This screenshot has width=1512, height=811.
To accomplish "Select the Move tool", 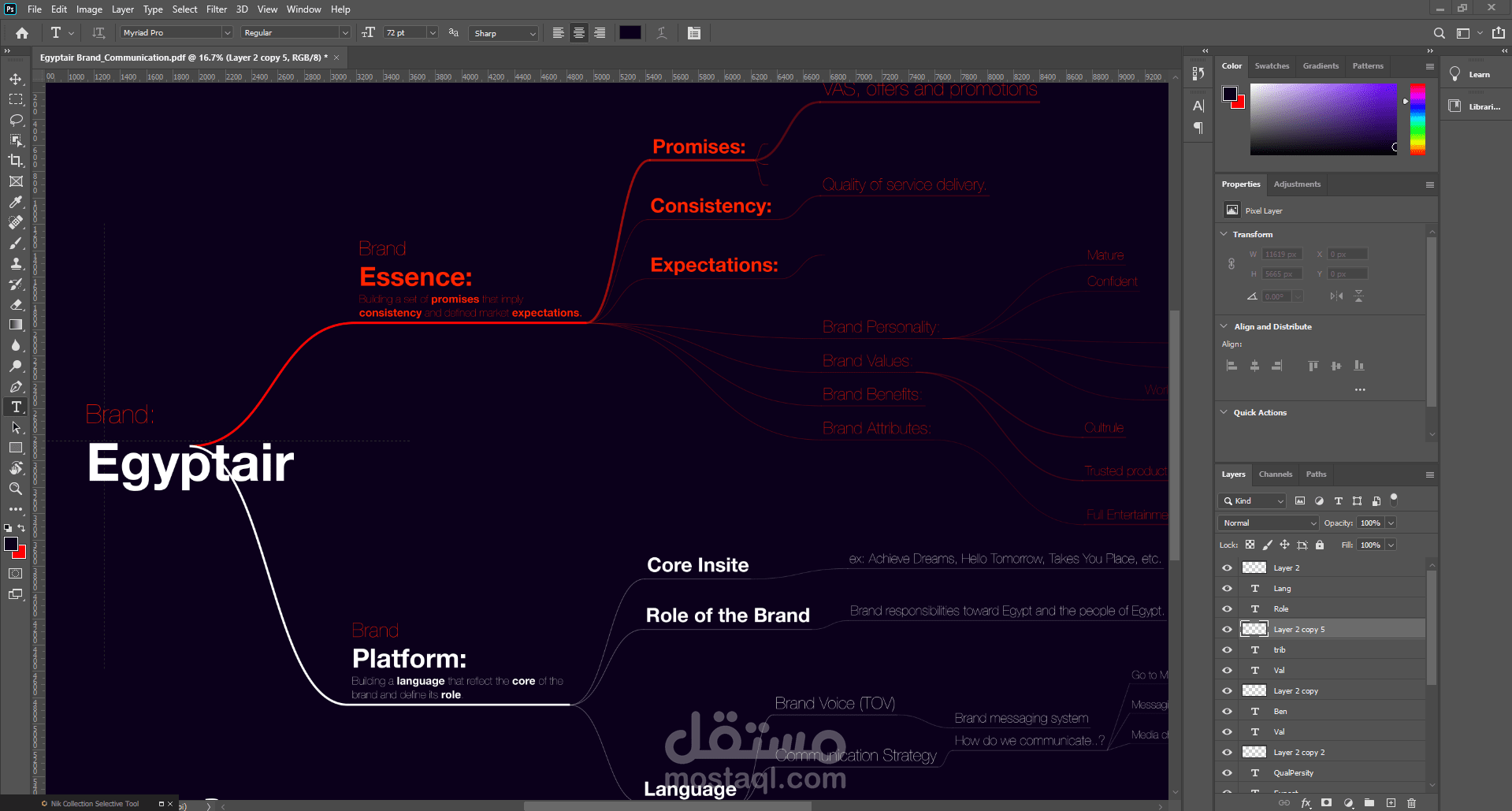I will 16,79.
